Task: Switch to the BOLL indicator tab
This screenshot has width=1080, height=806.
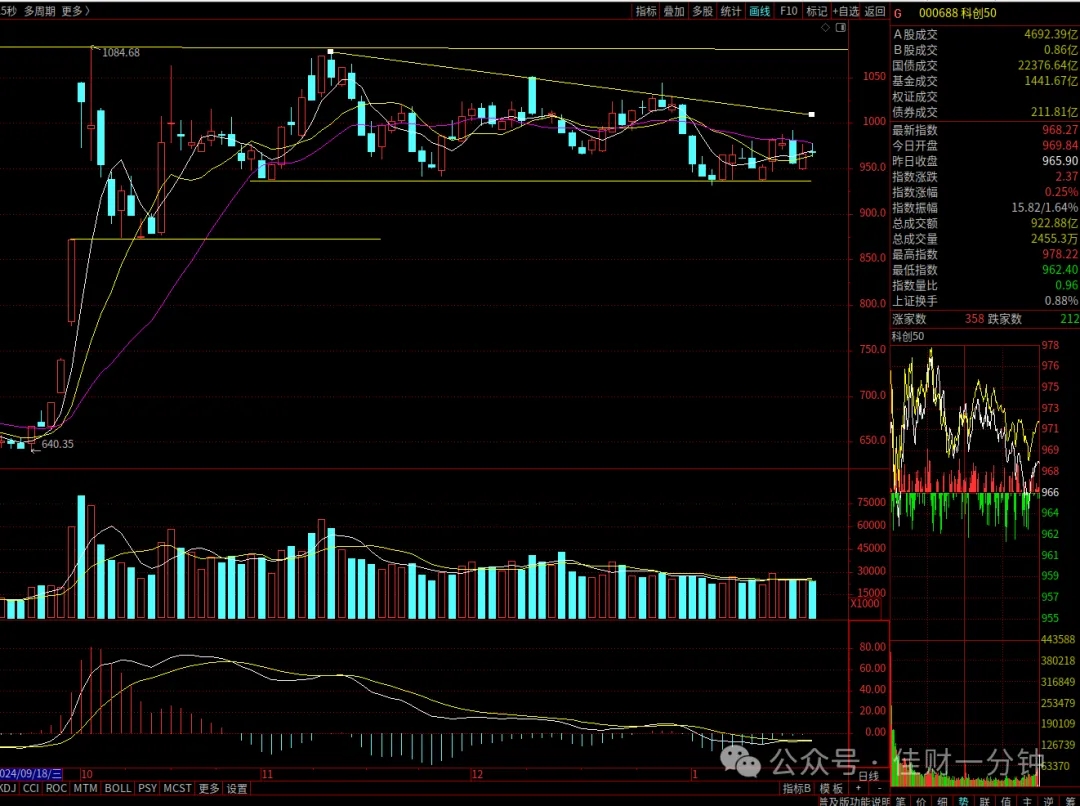Action: click(118, 788)
